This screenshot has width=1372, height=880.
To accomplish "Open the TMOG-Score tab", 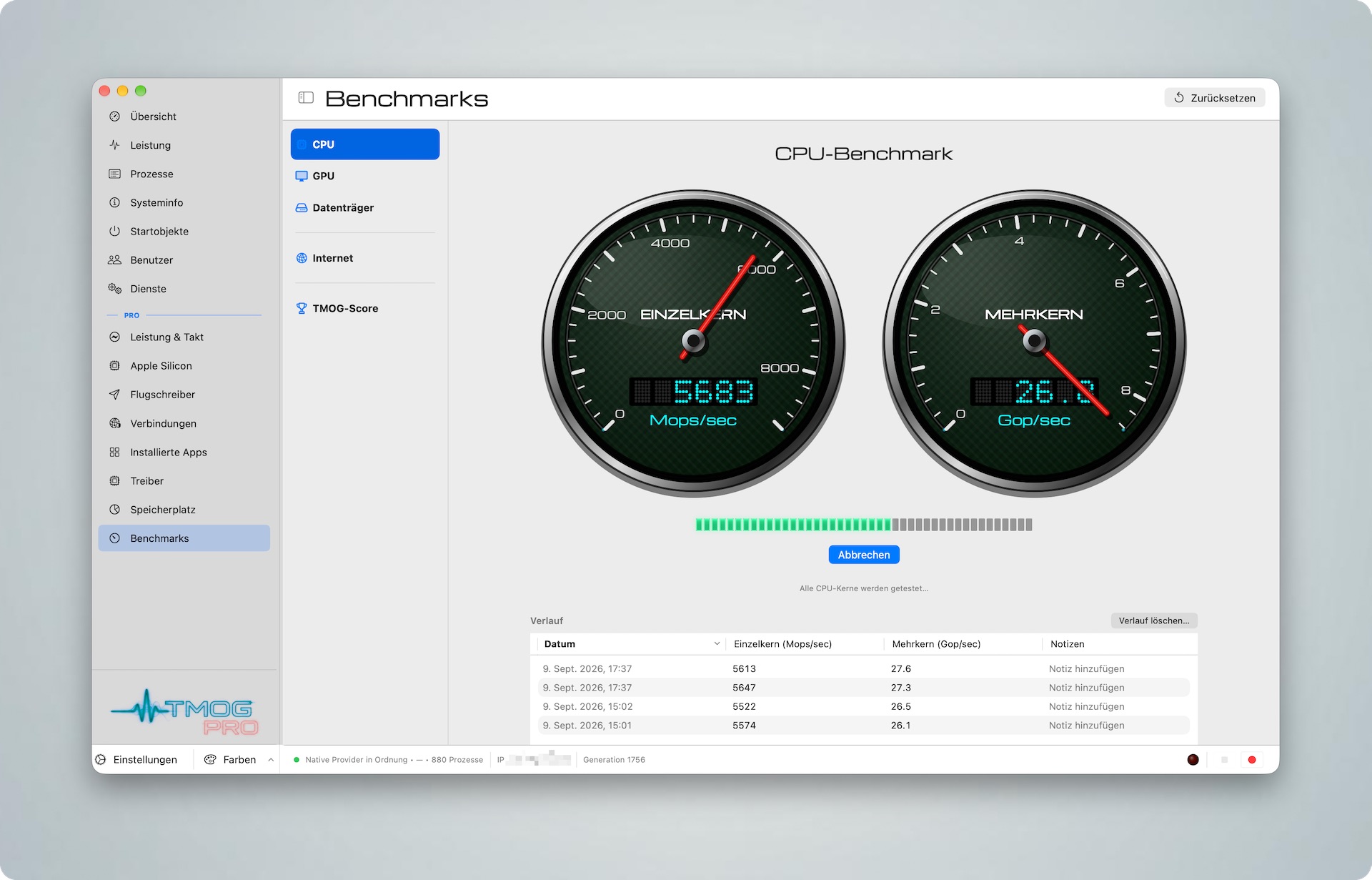I will (x=365, y=308).
